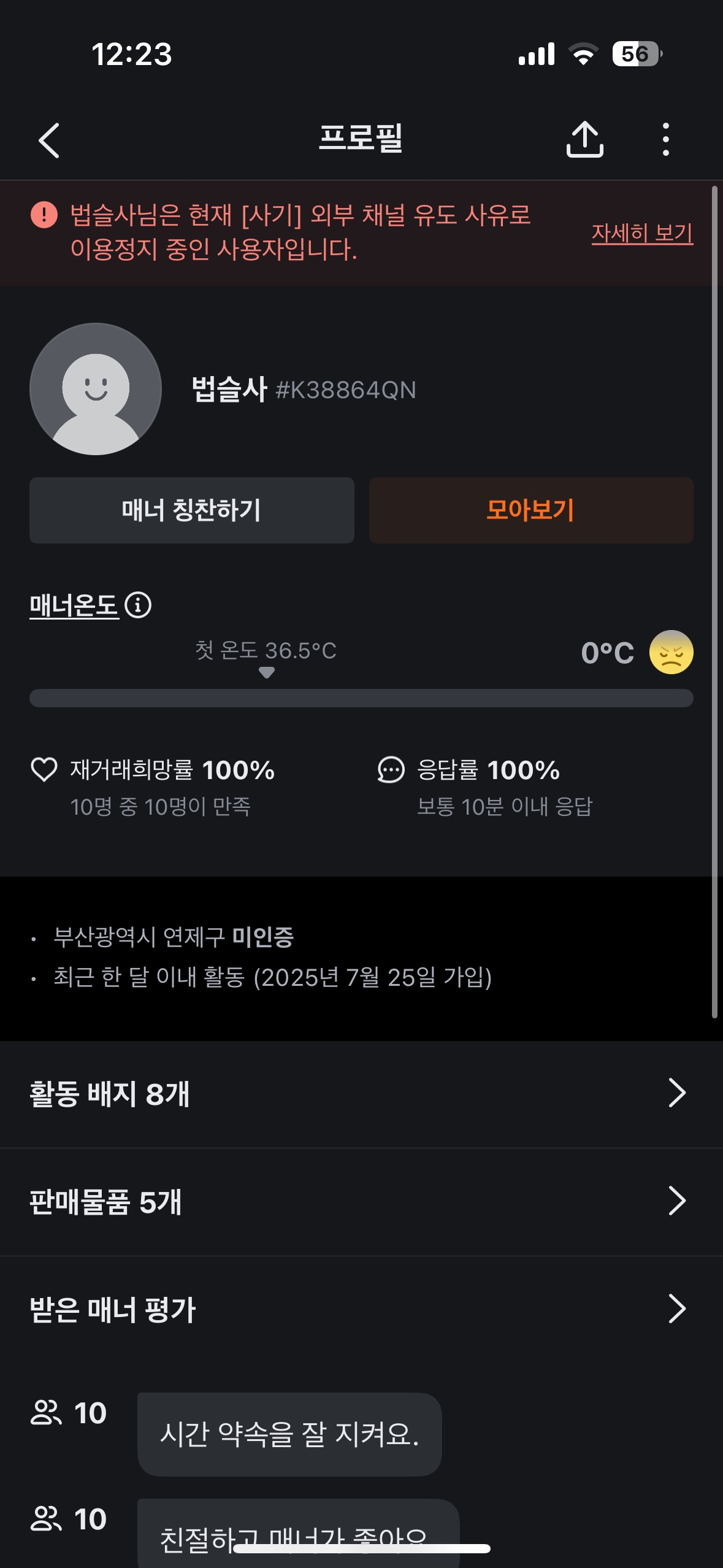Tap the heart icon beside 재거래희망률

pos(44,769)
